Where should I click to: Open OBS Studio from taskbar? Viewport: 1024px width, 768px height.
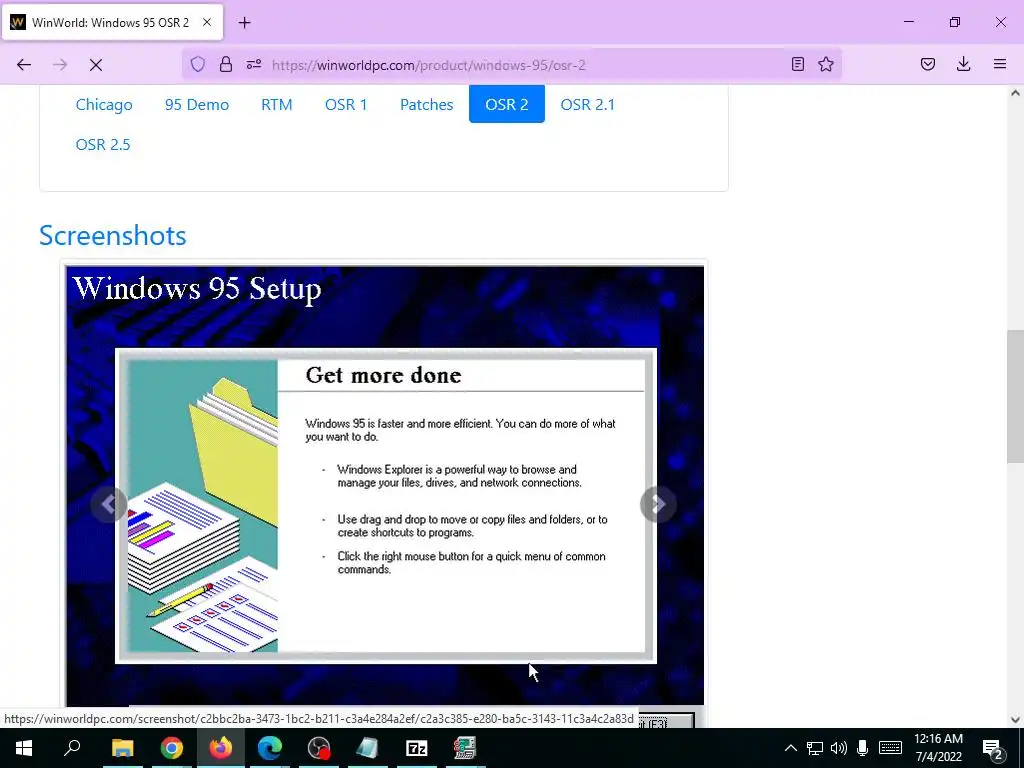(x=319, y=748)
